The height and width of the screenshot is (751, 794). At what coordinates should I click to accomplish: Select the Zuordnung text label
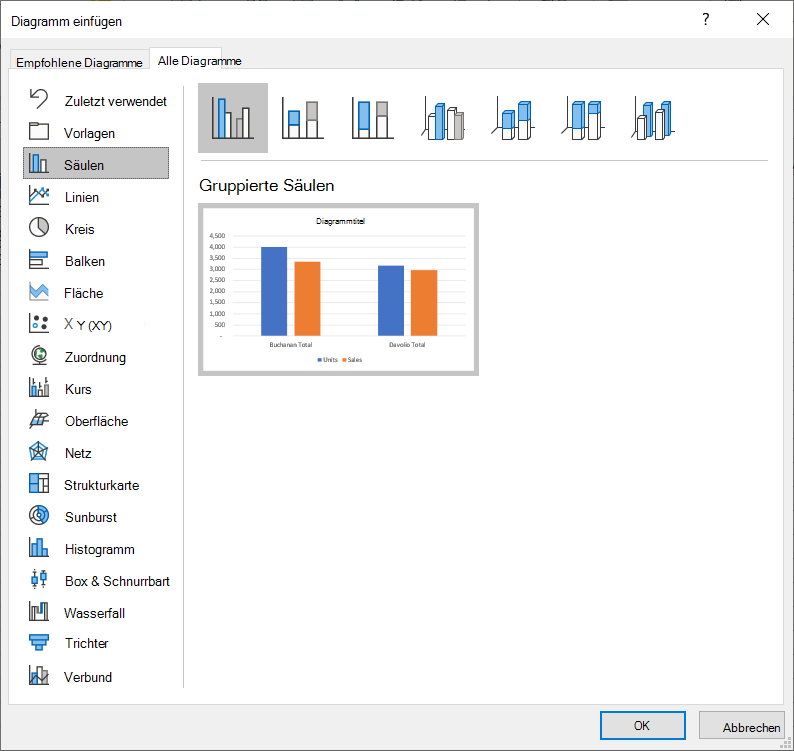pos(95,357)
